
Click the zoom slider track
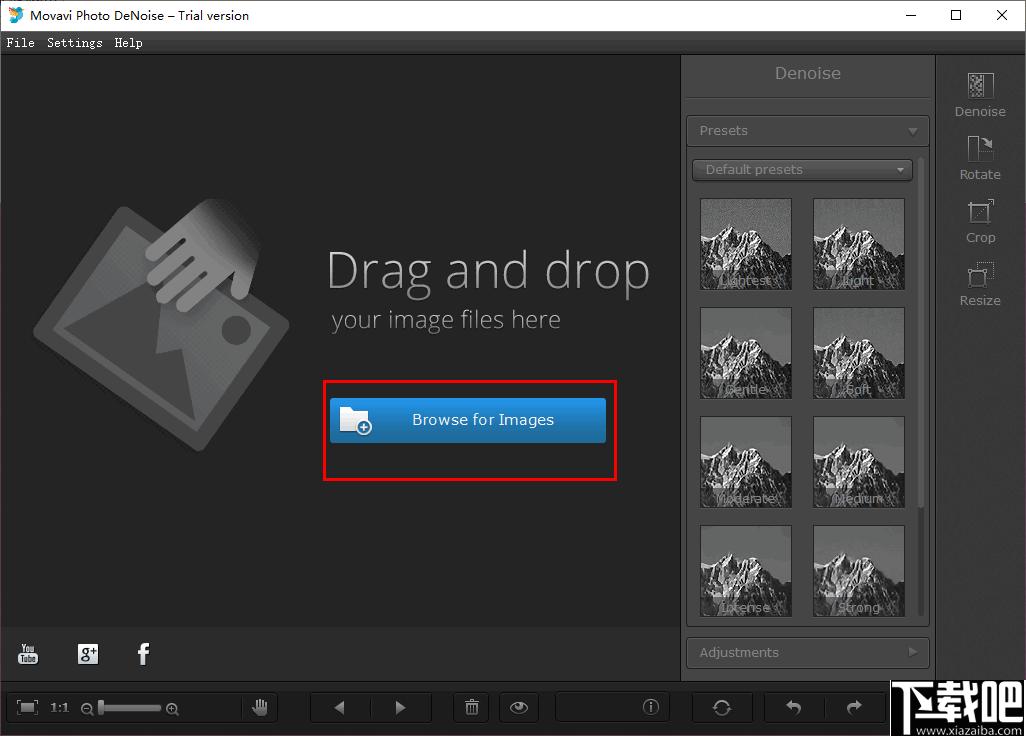click(130, 708)
